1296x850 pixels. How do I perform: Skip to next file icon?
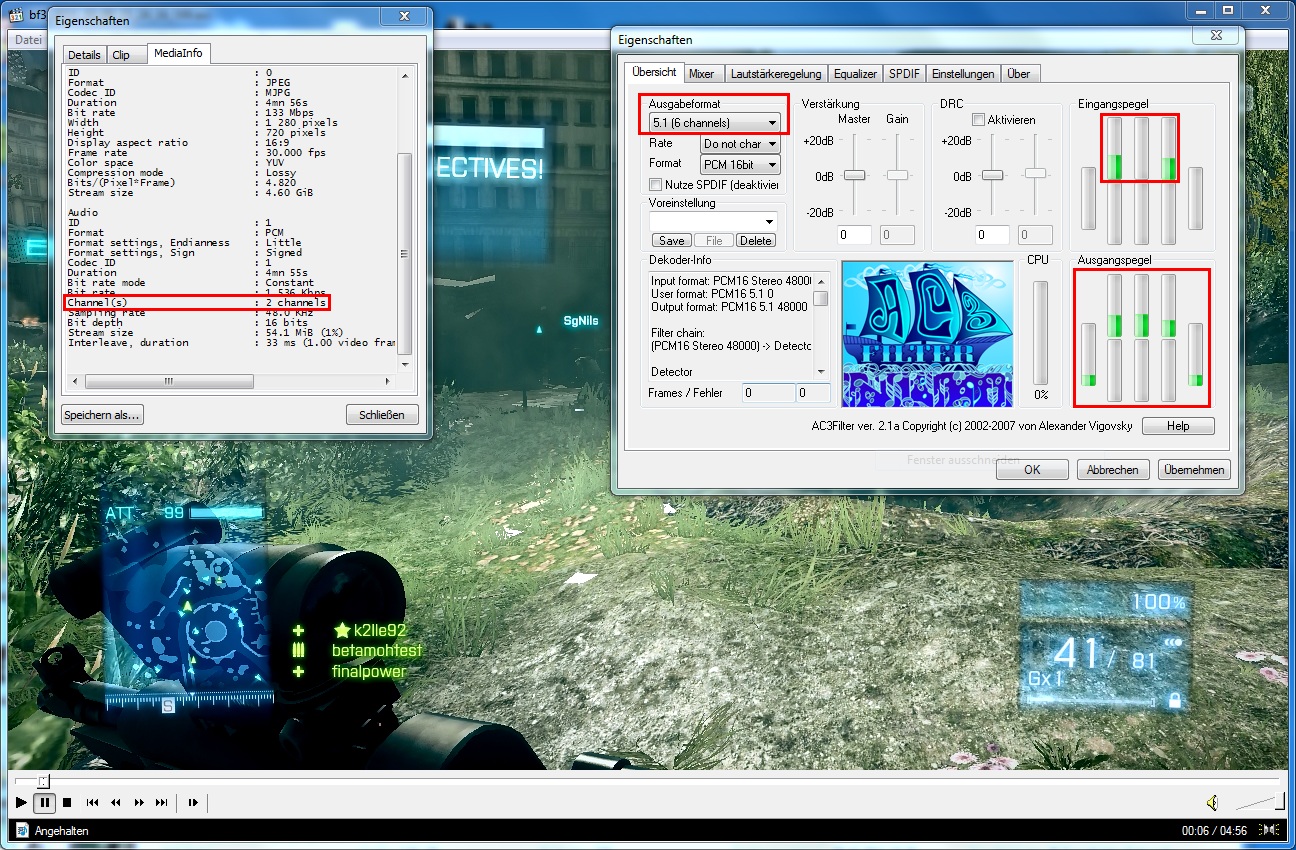(162, 802)
